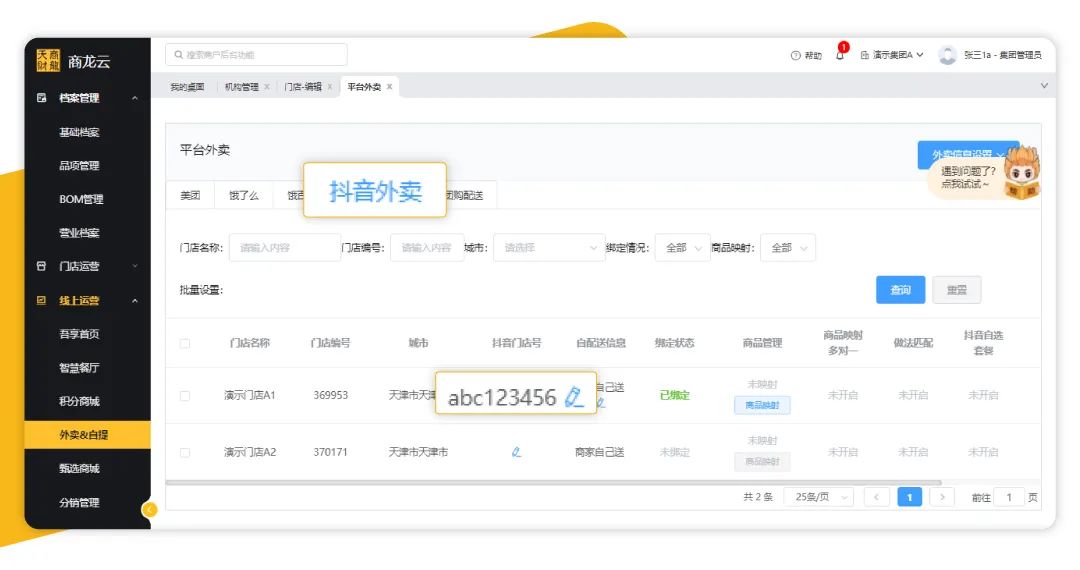Click store number 370171 cell
Viewport: 1080px width, 570px height.
331,452
